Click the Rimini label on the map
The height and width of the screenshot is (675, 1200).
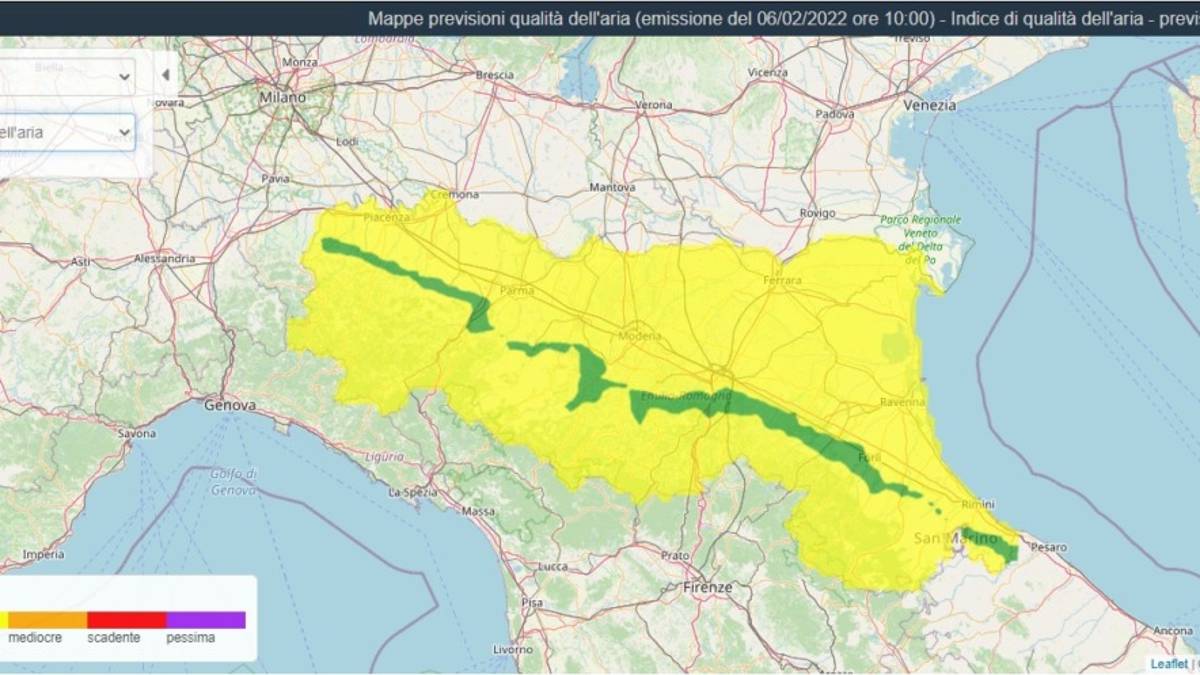point(976,503)
